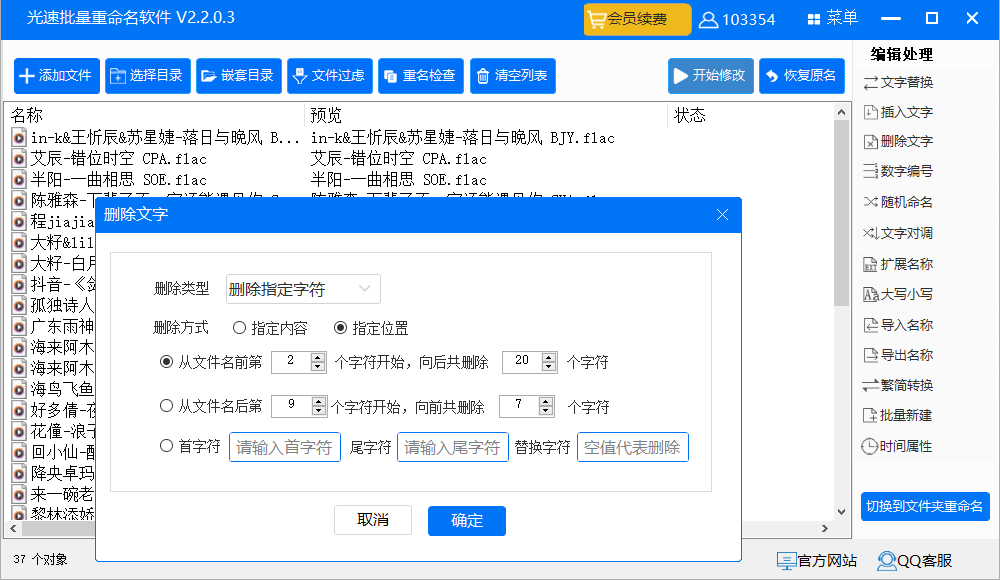
Task: Click the 名称 column header
Action: tap(27, 115)
